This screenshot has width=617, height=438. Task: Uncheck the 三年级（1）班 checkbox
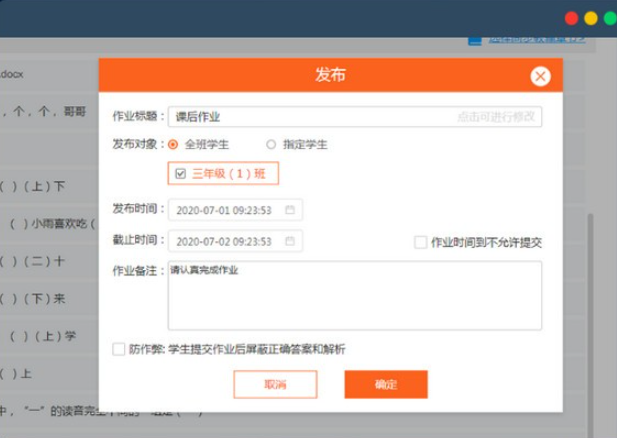click(181, 174)
